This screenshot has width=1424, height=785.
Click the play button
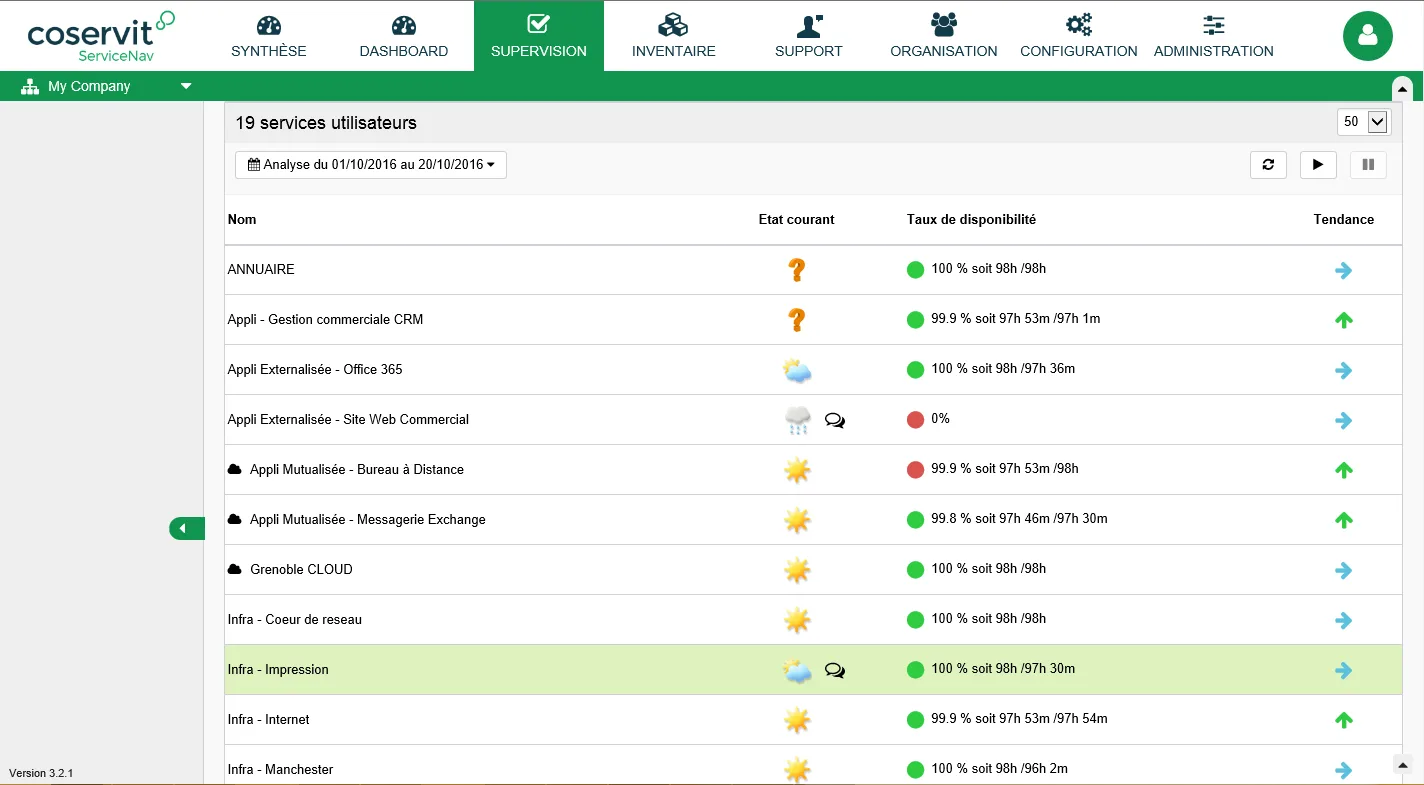1318,164
